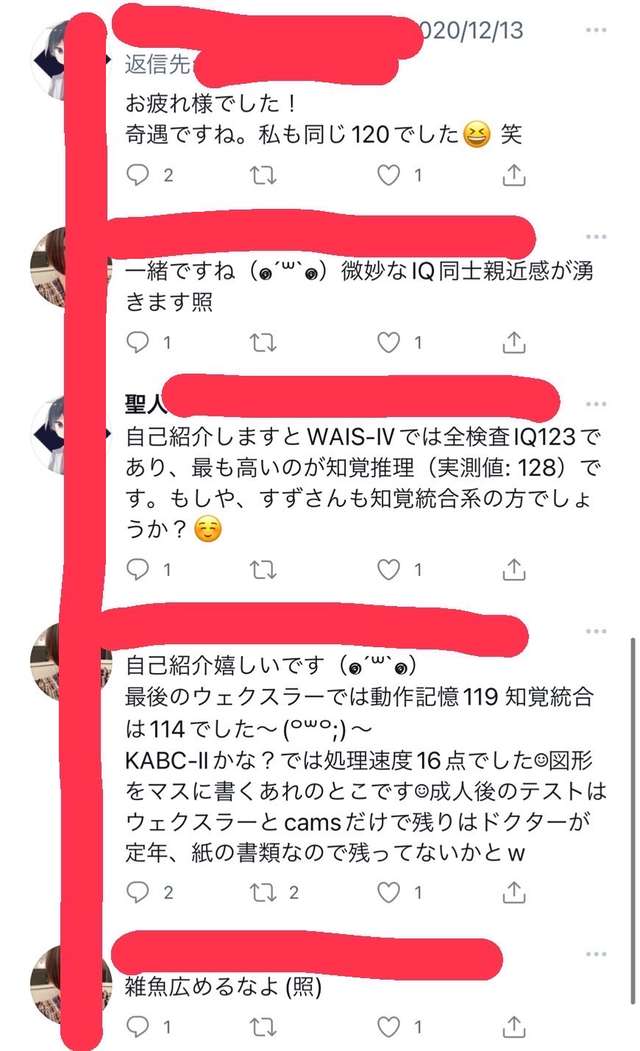
Task: Share the ウェクスラー tweet
Action: 514,892
